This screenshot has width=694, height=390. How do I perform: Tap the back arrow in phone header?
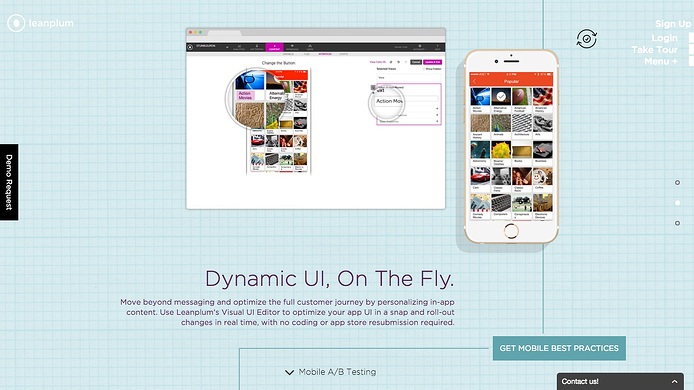[474, 81]
